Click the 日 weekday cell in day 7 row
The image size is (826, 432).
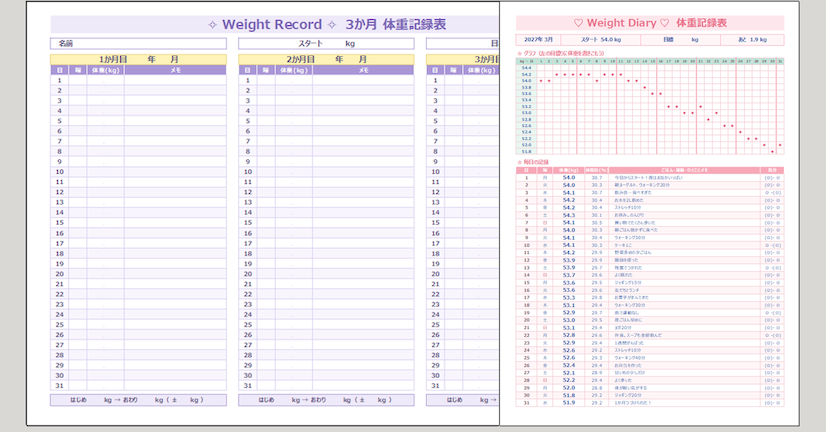(545, 222)
